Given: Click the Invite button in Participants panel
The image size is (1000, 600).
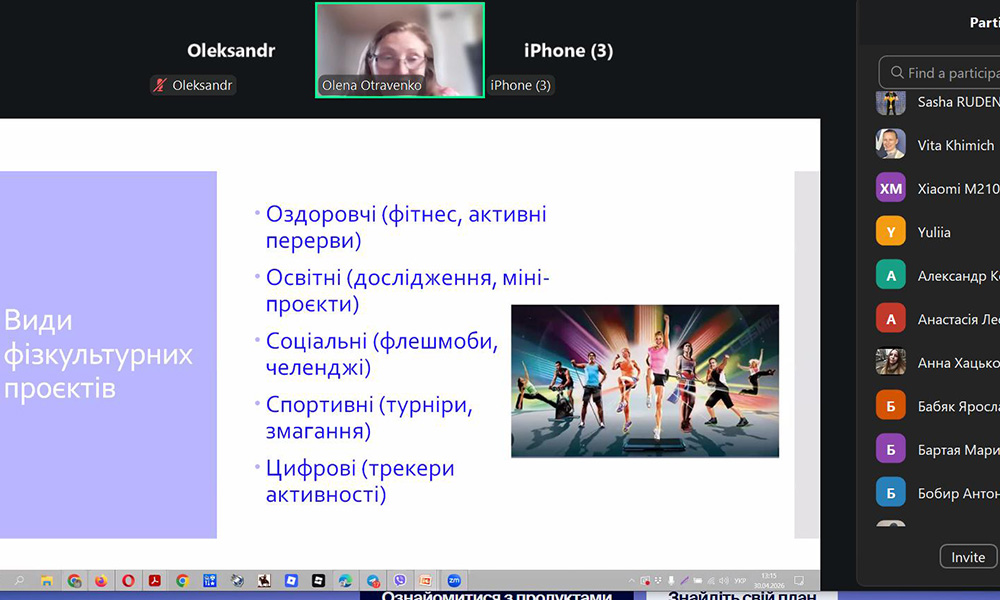Looking at the screenshot, I should [968, 557].
